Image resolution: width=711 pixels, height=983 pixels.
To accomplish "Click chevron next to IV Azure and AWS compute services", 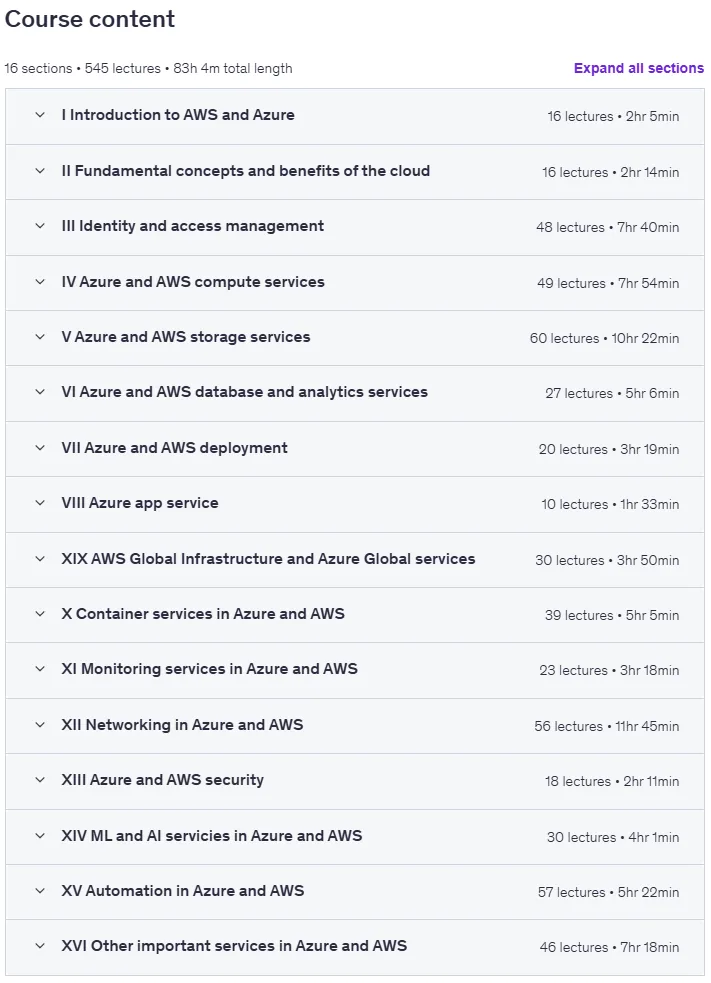I will [40, 282].
